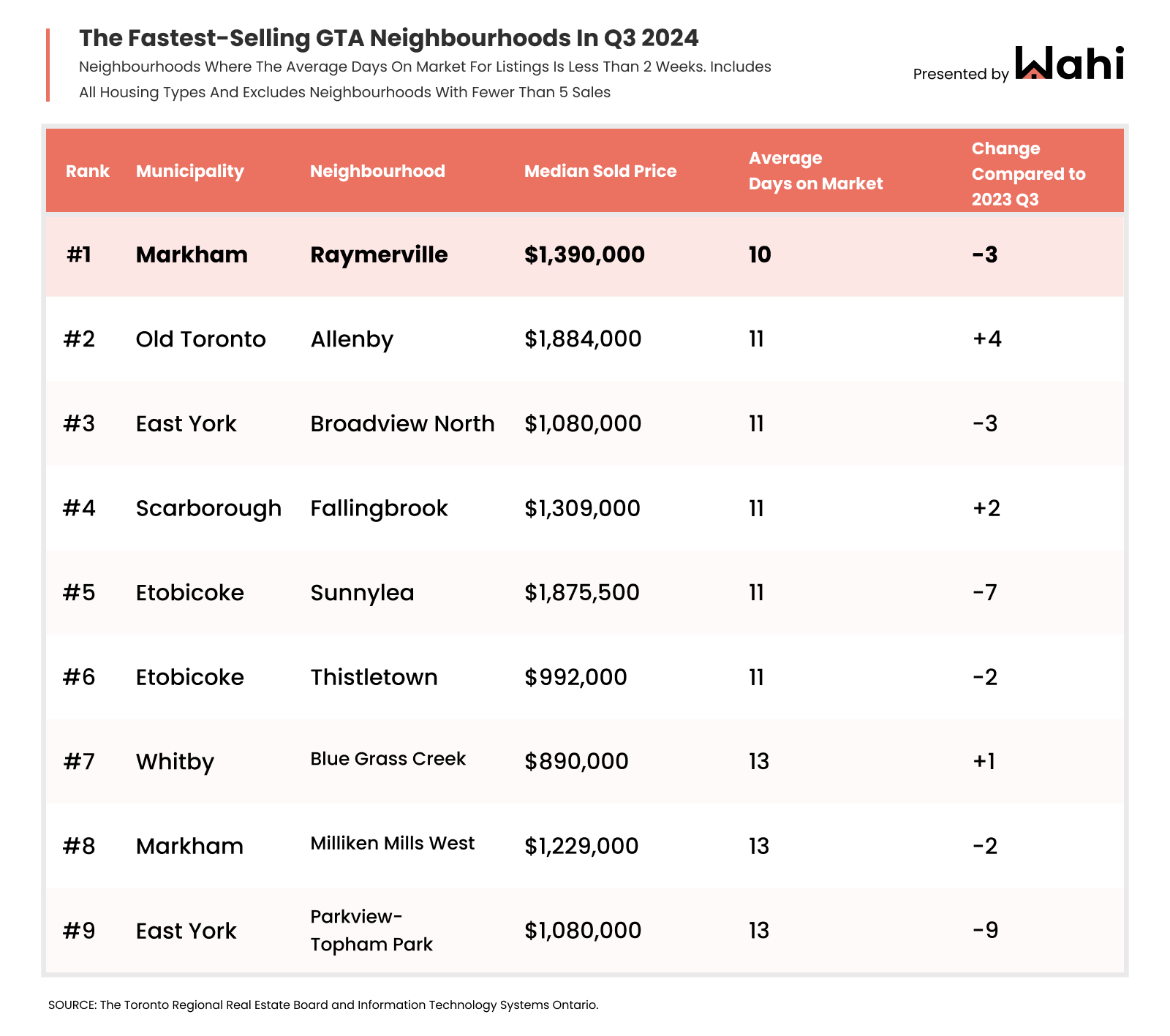Click the 'Fallingbrook' neighbourhood cell
The image size is (1170, 1036).
point(379,508)
